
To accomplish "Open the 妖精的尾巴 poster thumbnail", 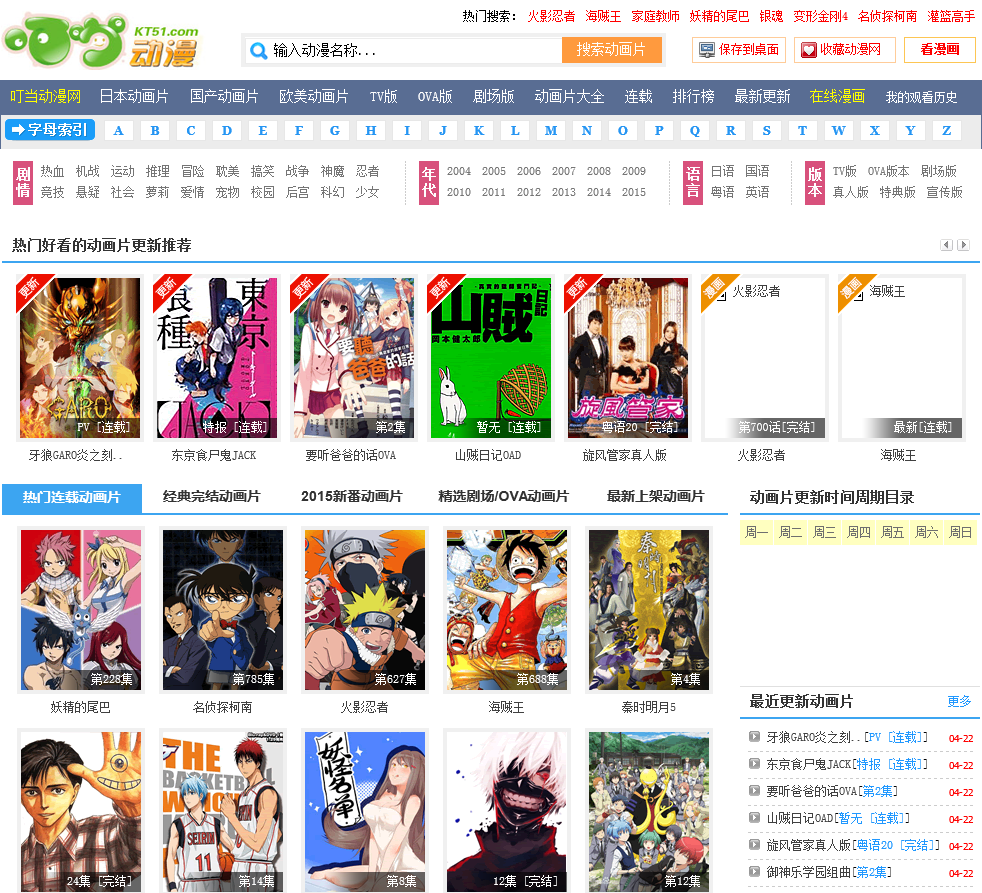I will tap(81, 610).
